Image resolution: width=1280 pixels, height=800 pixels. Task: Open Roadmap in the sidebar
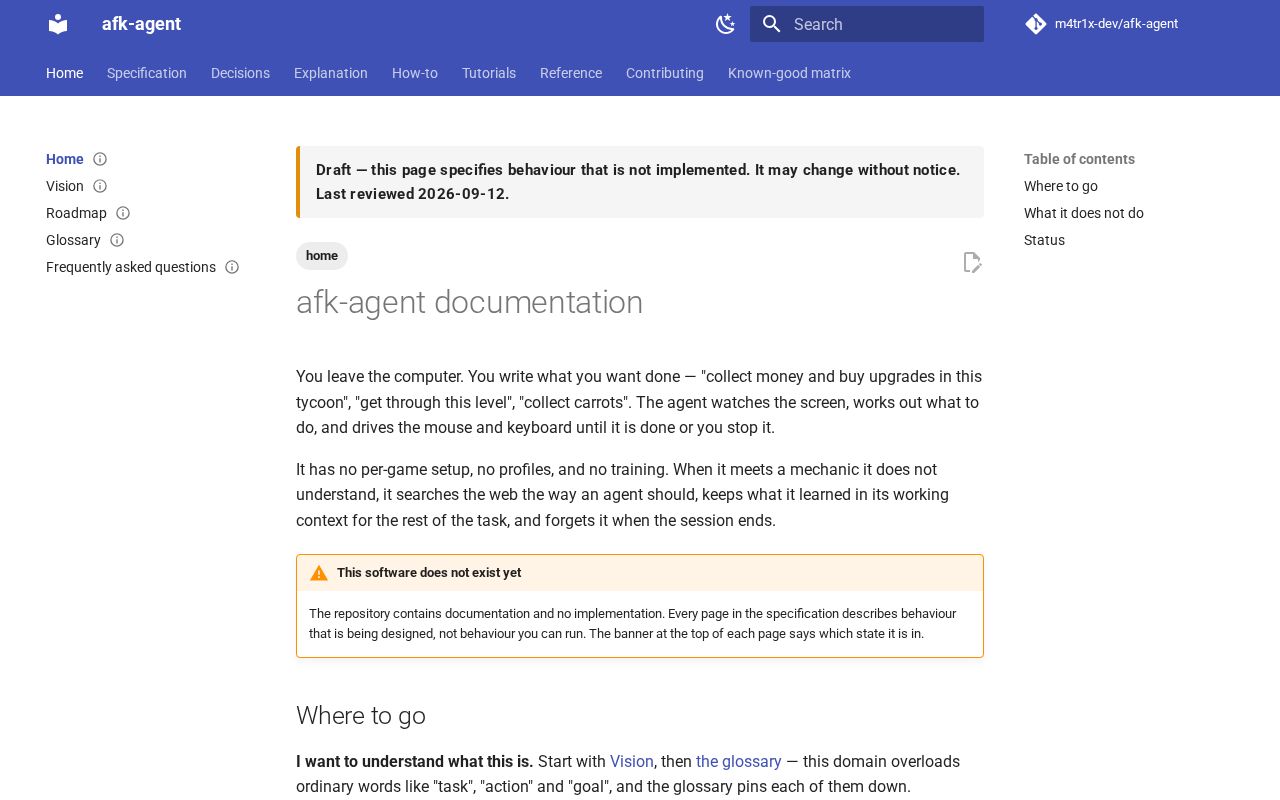(76, 213)
